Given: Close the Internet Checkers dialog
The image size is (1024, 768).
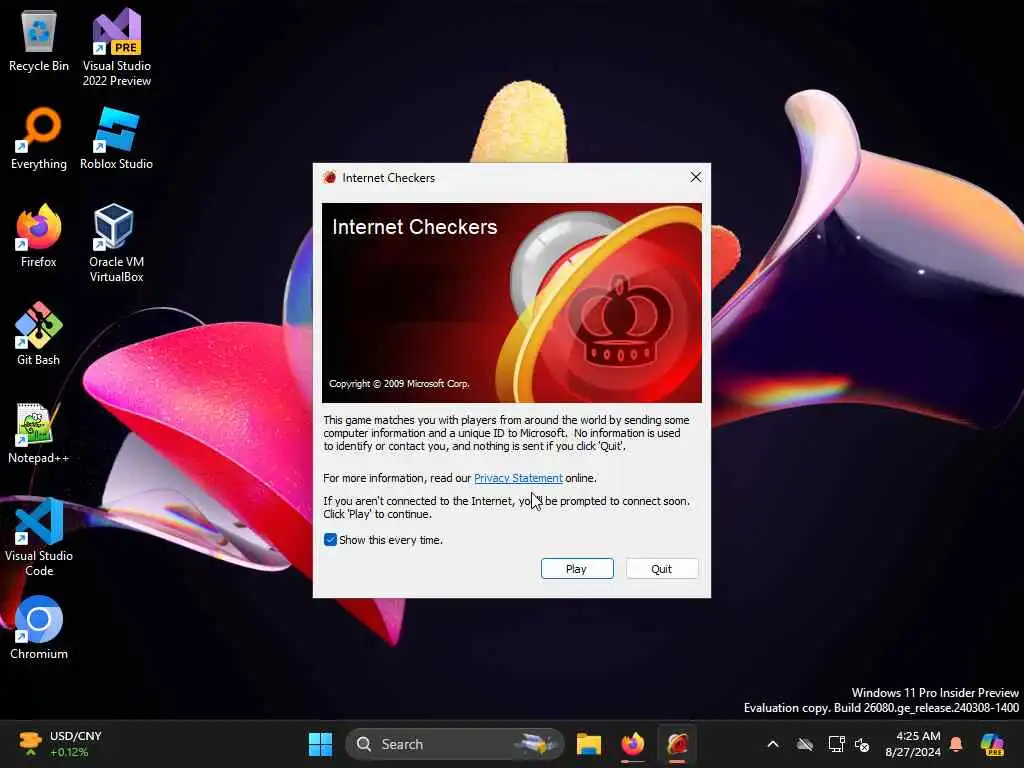Looking at the screenshot, I should tap(696, 177).
